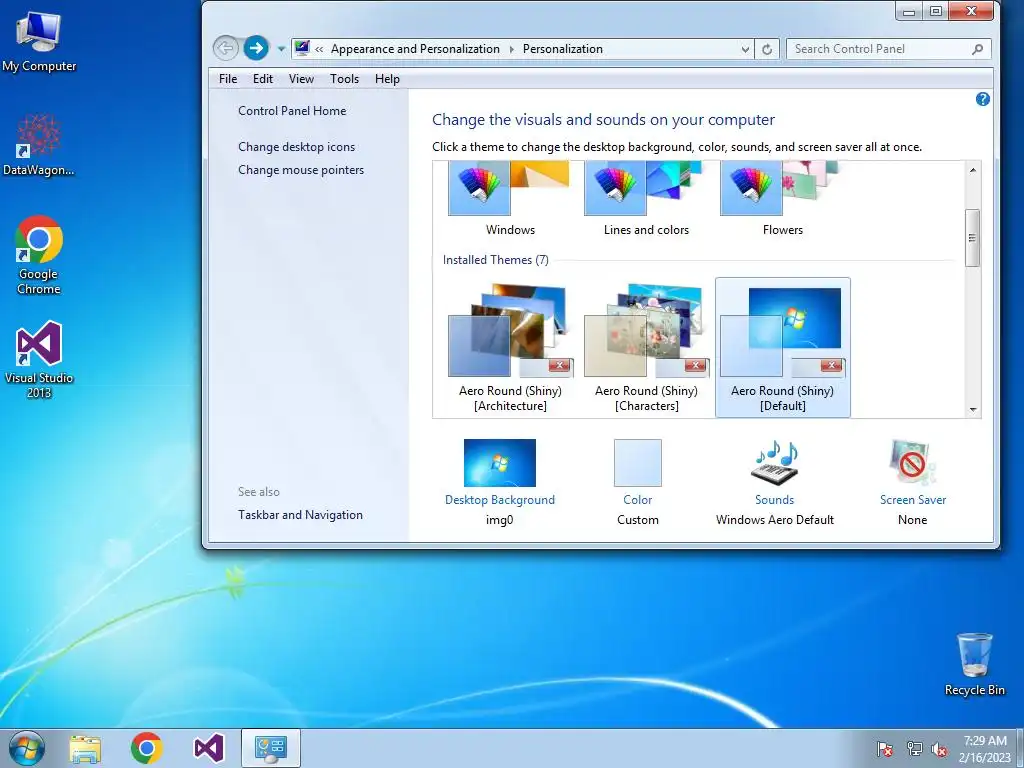Click the taskbar clock and date
The image size is (1024, 768).
pos(985,749)
